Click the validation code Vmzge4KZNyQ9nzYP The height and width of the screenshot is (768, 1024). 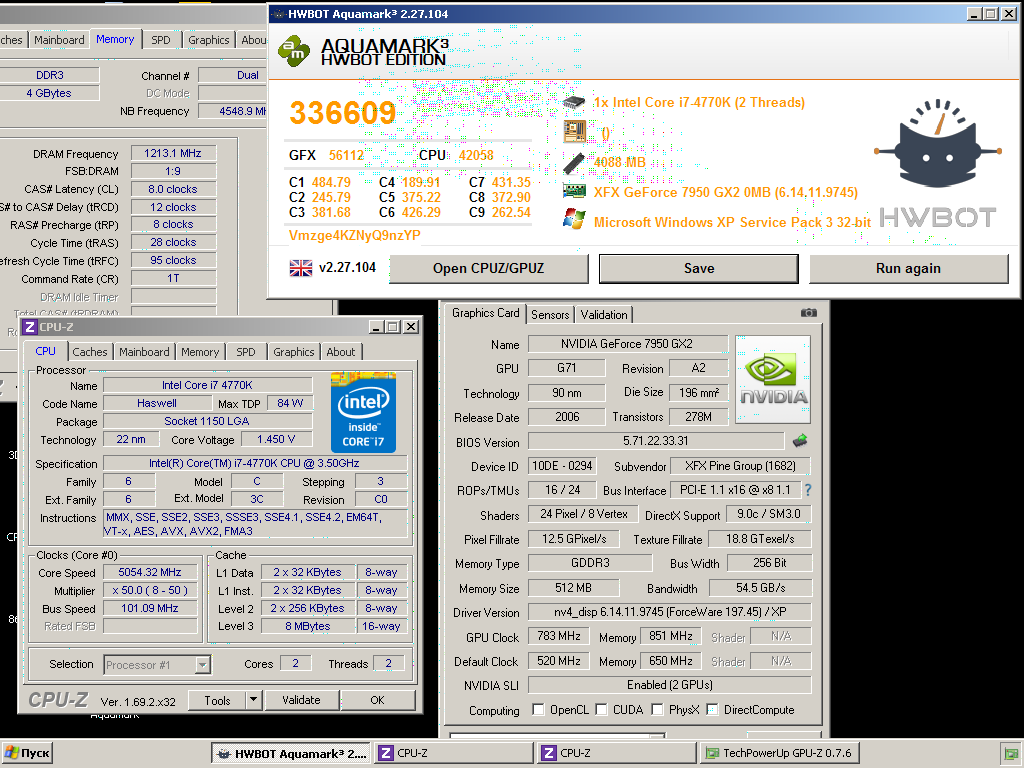[x=355, y=236]
